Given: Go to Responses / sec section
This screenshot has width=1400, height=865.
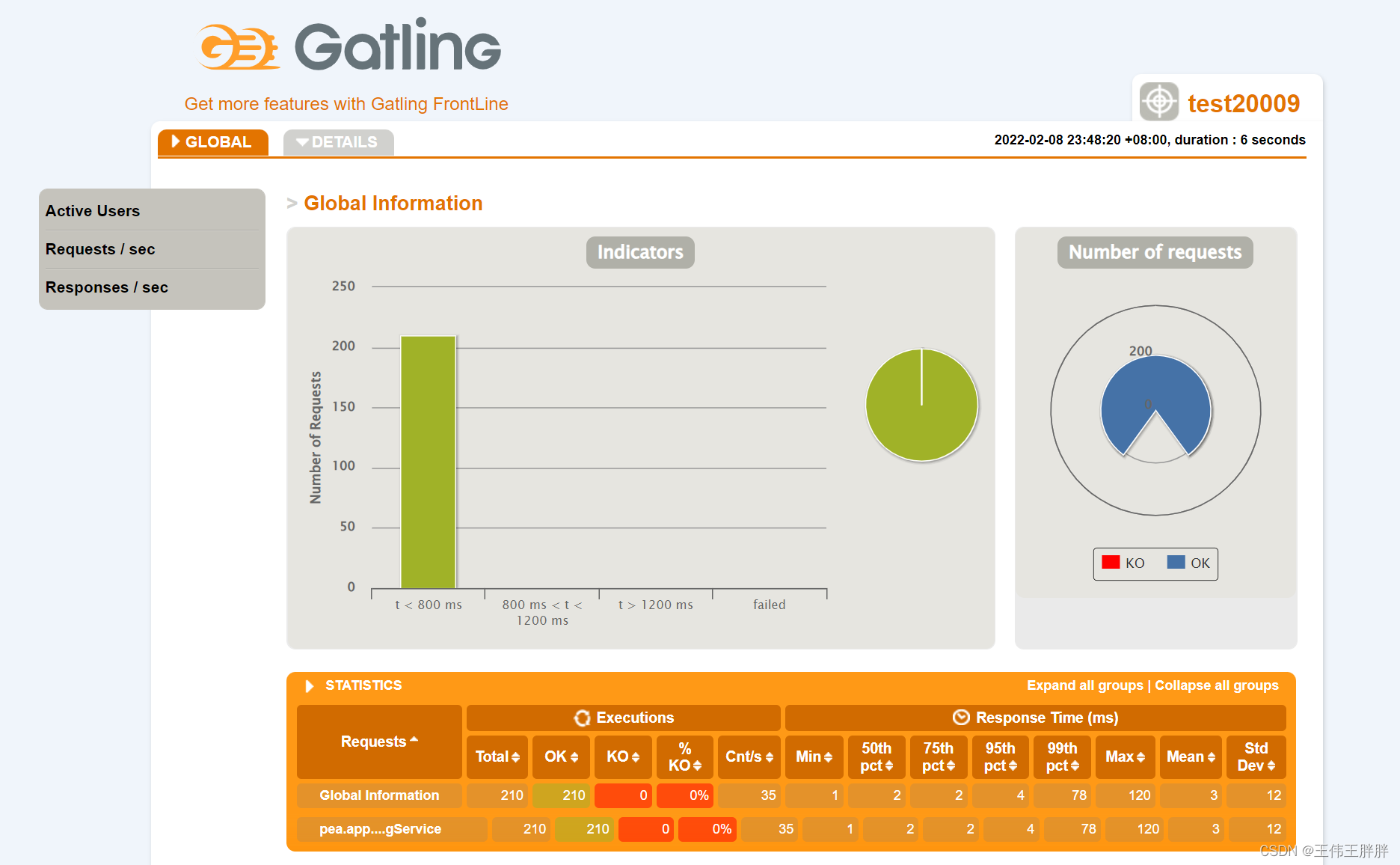Looking at the screenshot, I should coord(107,287).
